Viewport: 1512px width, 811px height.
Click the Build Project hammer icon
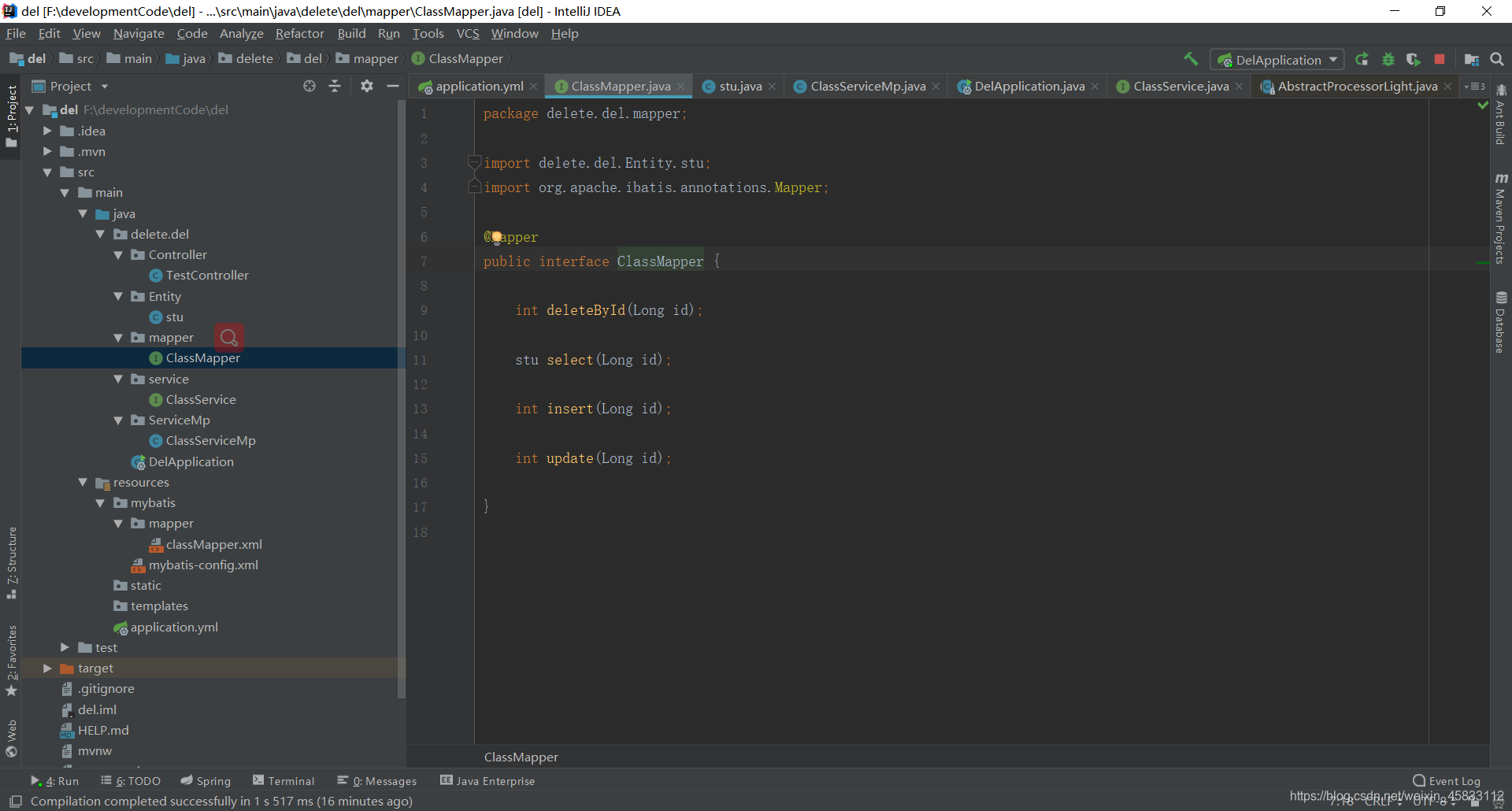(1191, 59)
